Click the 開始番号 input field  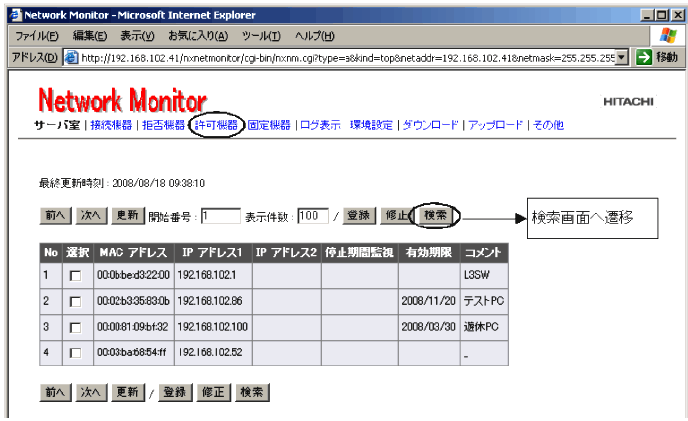221,216
